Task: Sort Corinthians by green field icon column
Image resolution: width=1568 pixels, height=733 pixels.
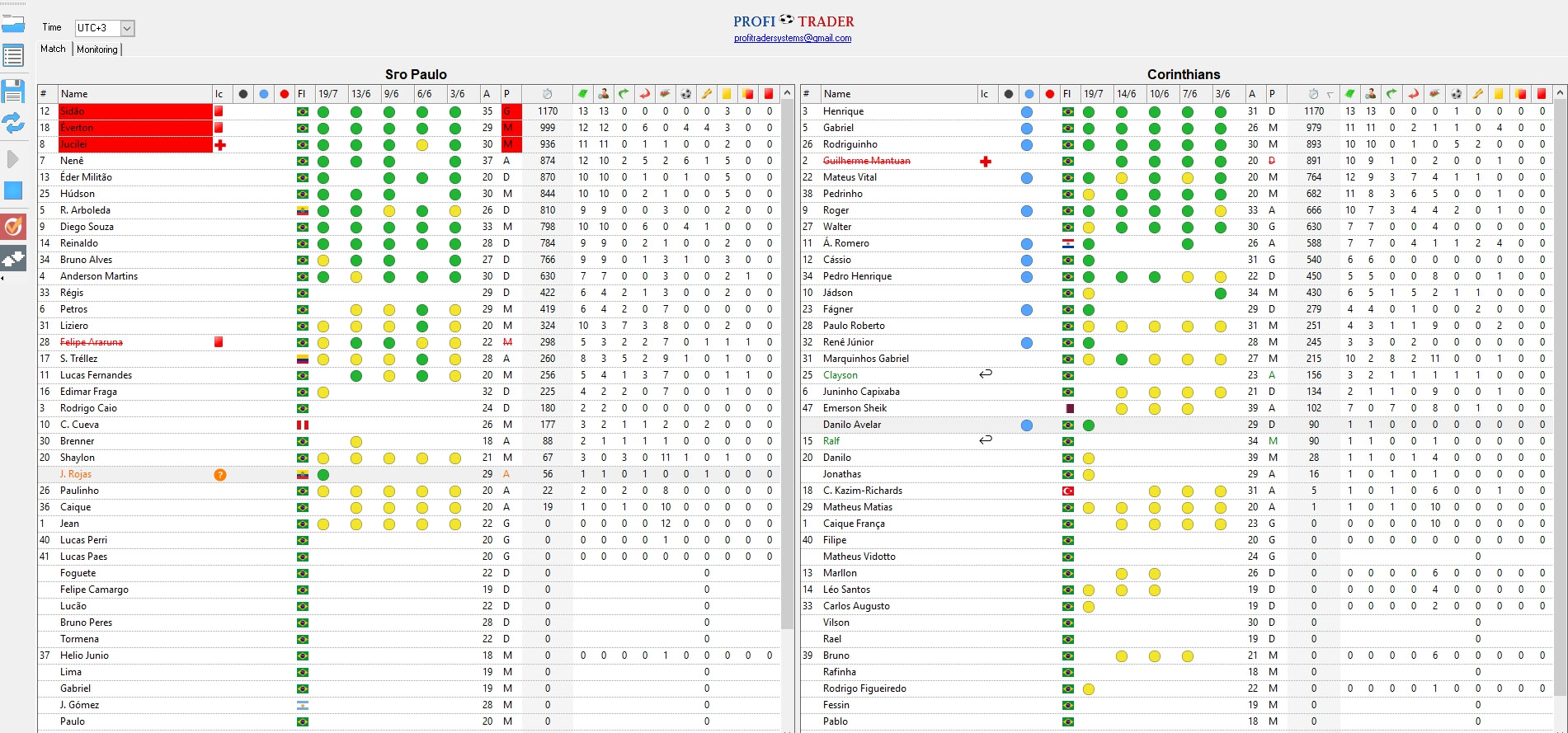Action: (1350, 94)
